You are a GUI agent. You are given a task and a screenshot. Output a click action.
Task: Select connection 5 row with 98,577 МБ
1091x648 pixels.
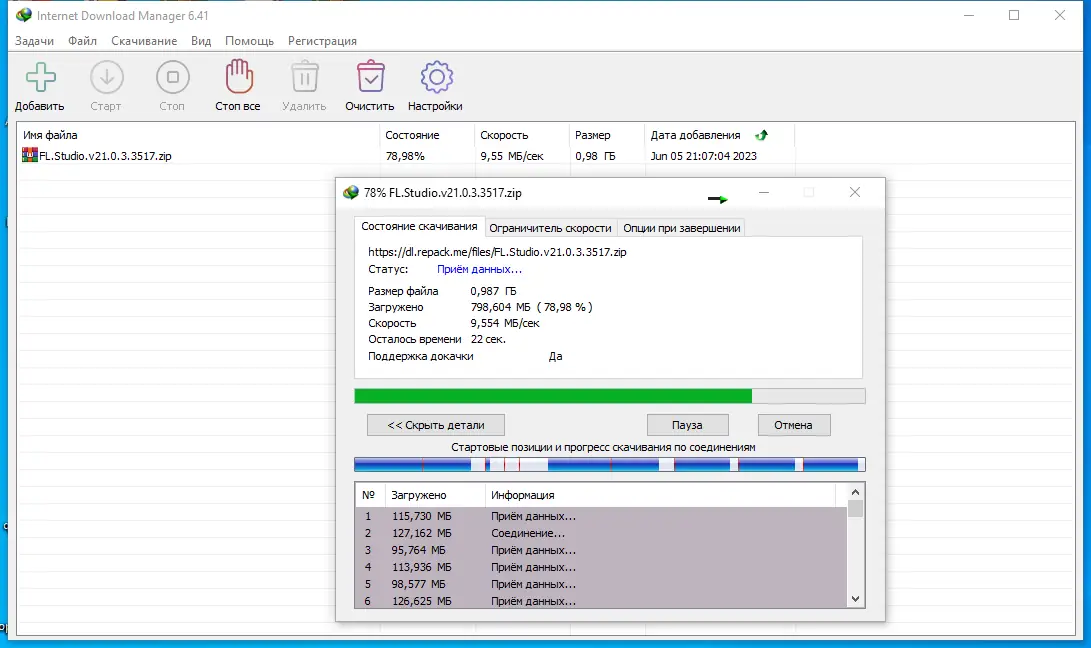pyautogui.click(x=601, y=584)
